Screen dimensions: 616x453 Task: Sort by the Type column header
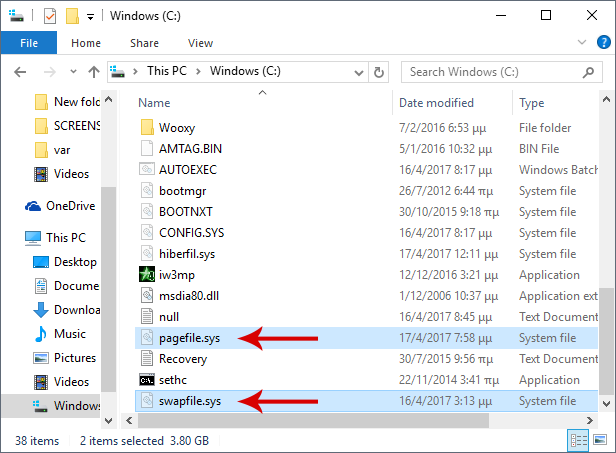(532, 103)
